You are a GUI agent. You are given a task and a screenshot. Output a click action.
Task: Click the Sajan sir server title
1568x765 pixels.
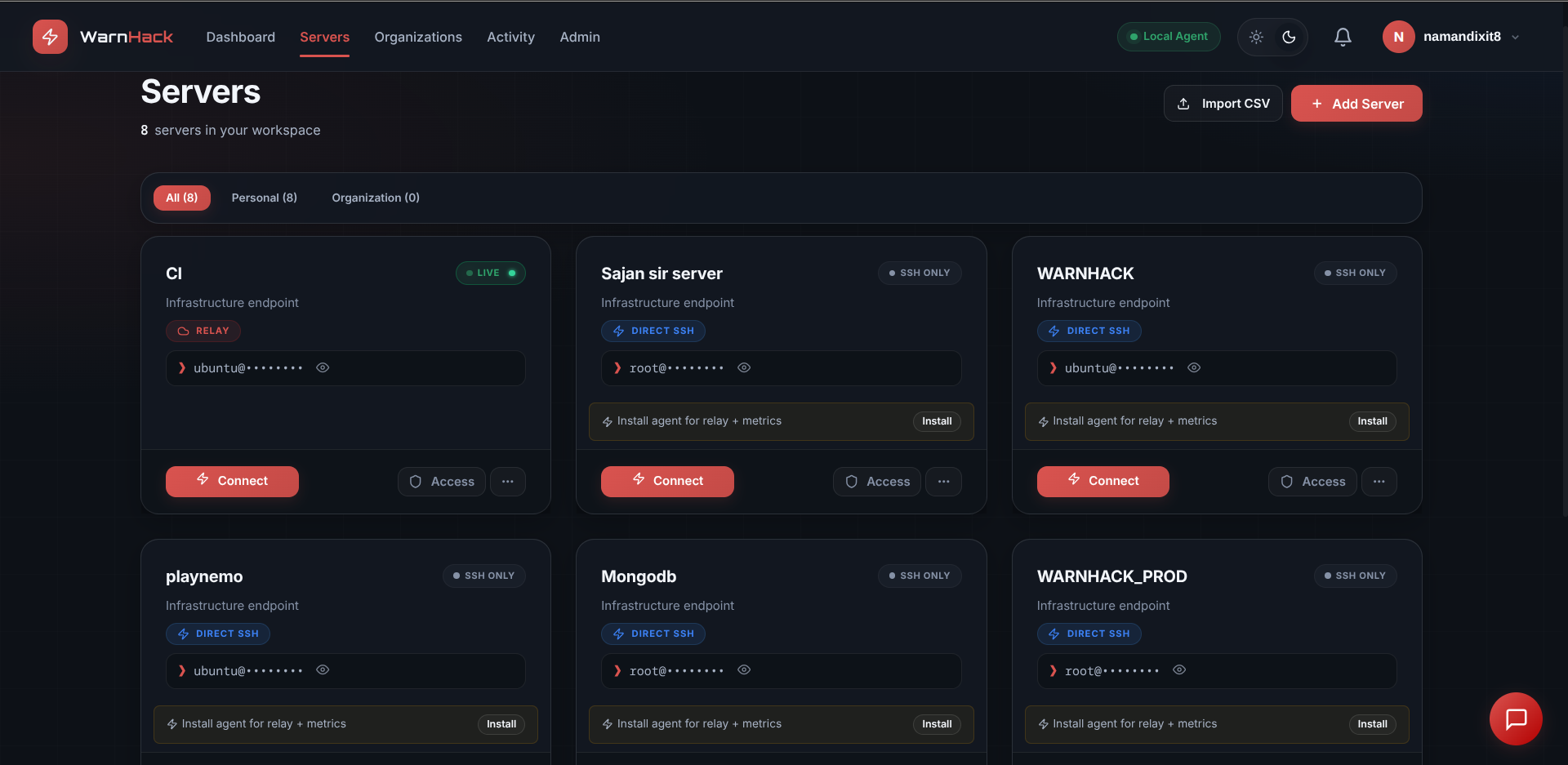pyautogui.click(x=661, y=274)
